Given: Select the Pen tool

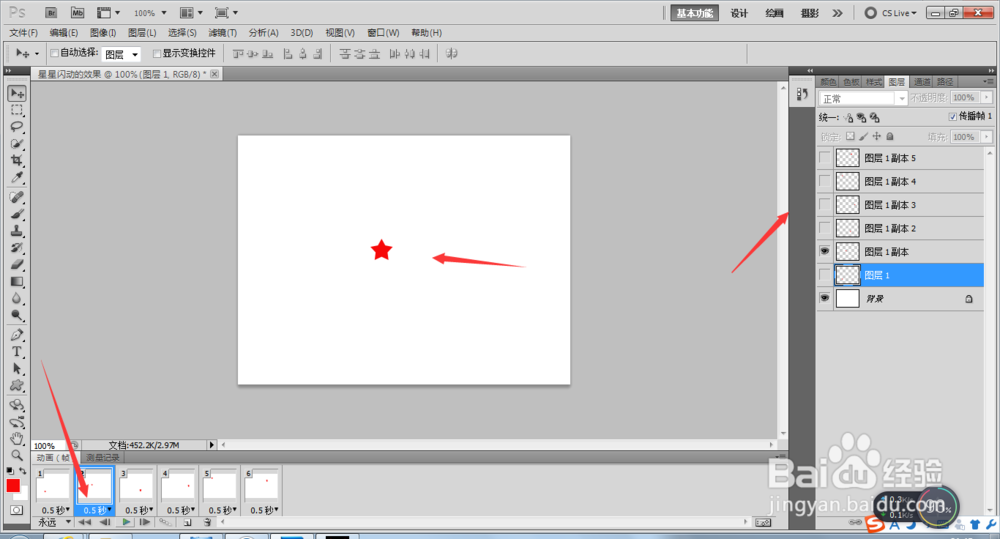Looking at the screenshot, I should tap(17, 335).
